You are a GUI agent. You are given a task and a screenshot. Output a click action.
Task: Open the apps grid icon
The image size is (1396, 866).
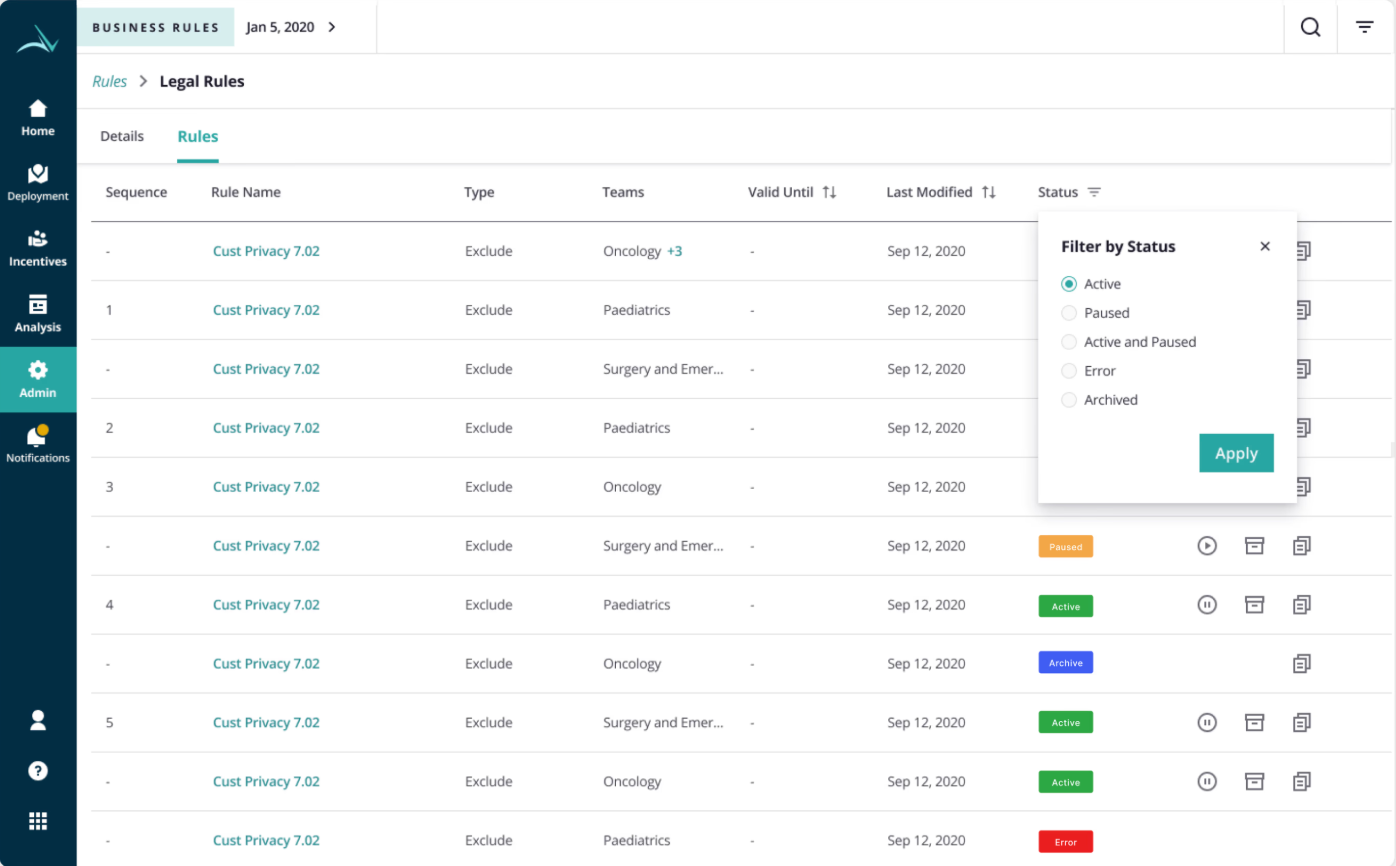[x=38, y=822]
